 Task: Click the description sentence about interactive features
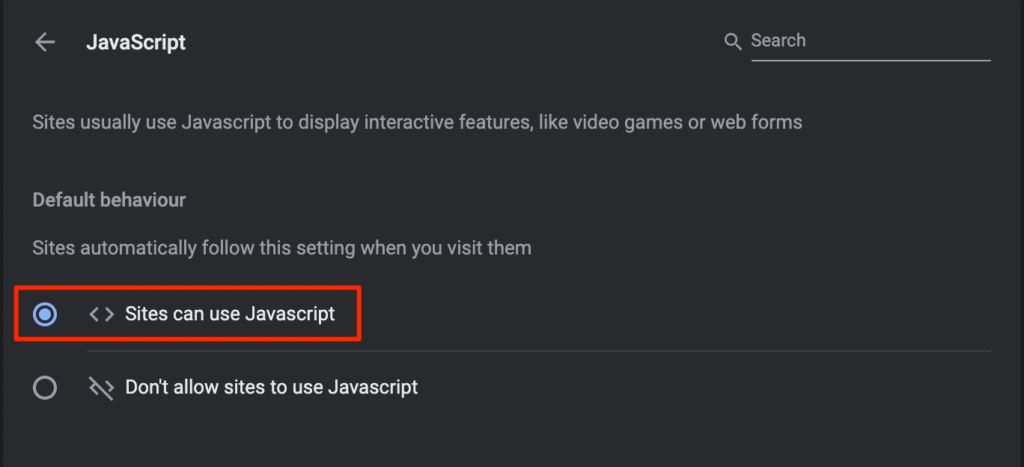tap(417, 123)
